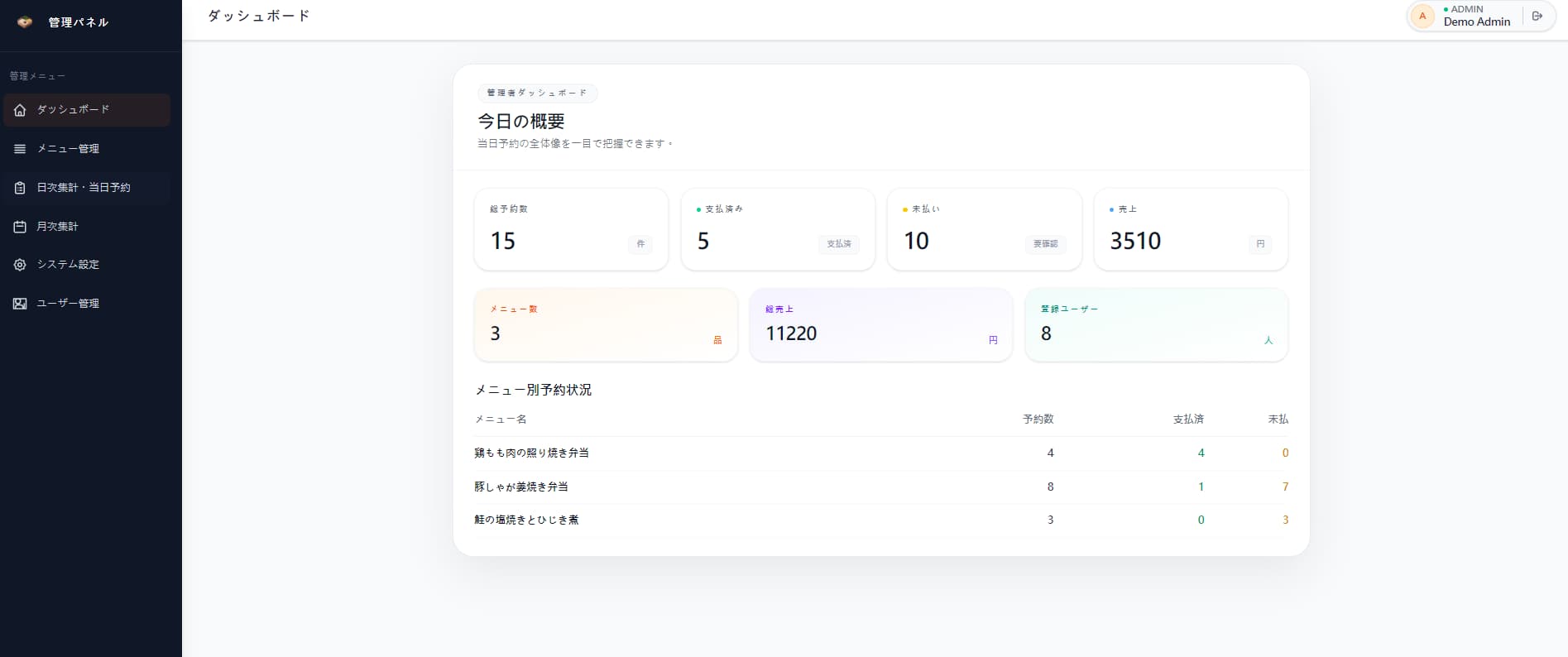Select the 鶏もも肉の照り焼き弁当 table row
Viewport: 1568px width, 657px height.
(x=881, y=453)
